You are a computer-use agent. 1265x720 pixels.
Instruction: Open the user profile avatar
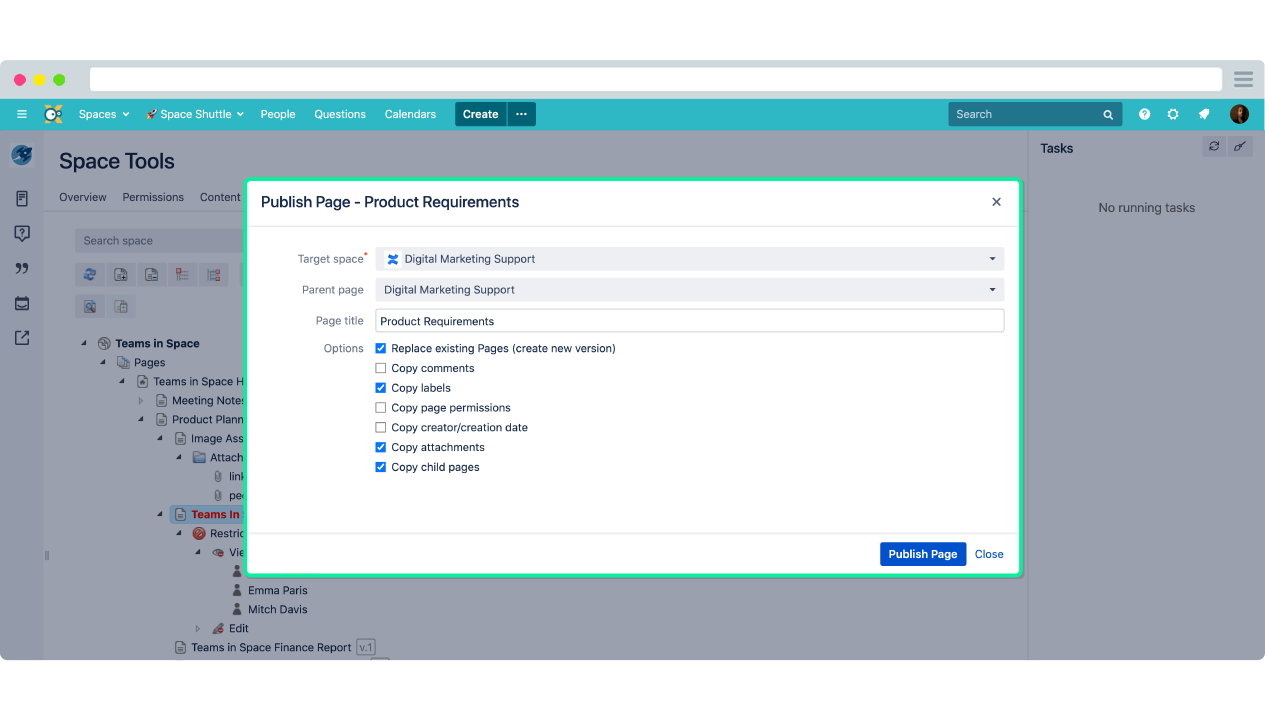click(x=1239, y=114)
